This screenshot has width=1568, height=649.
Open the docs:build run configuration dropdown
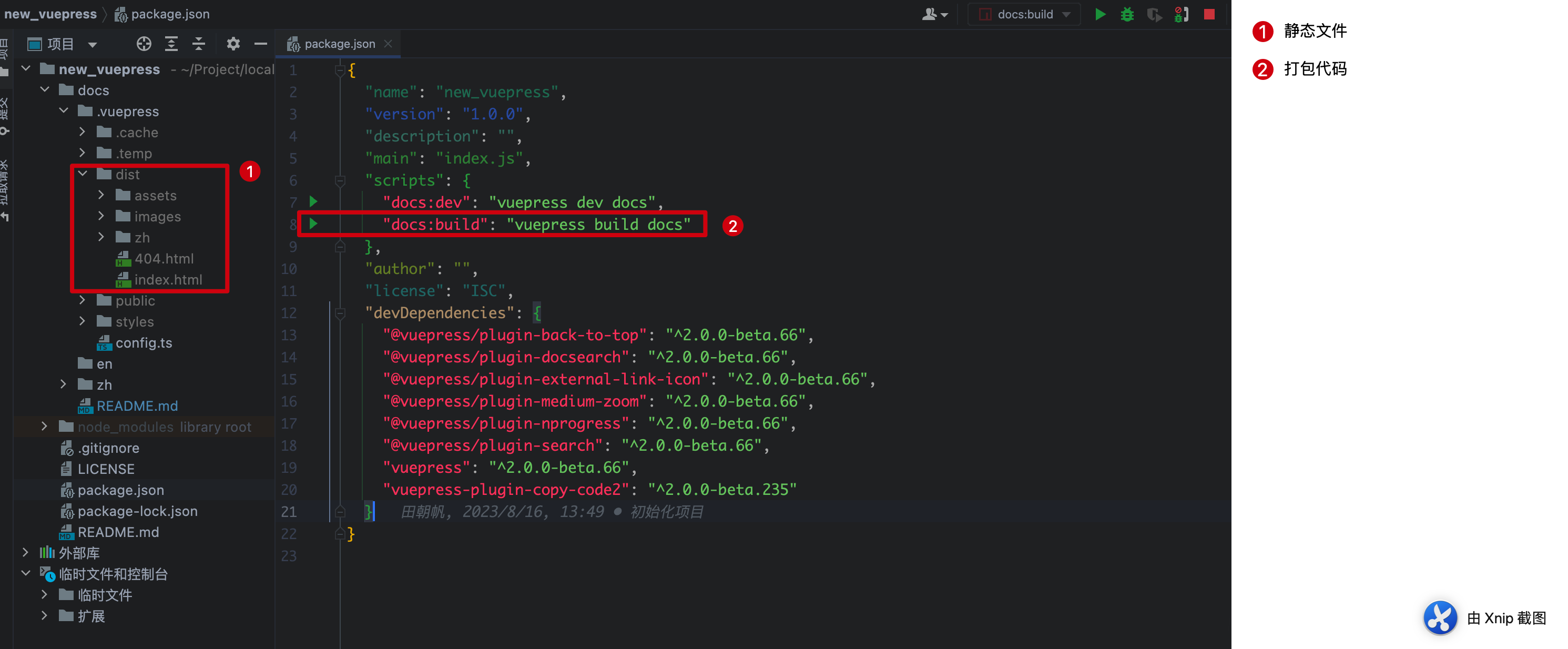click(x=1024, y=14)
